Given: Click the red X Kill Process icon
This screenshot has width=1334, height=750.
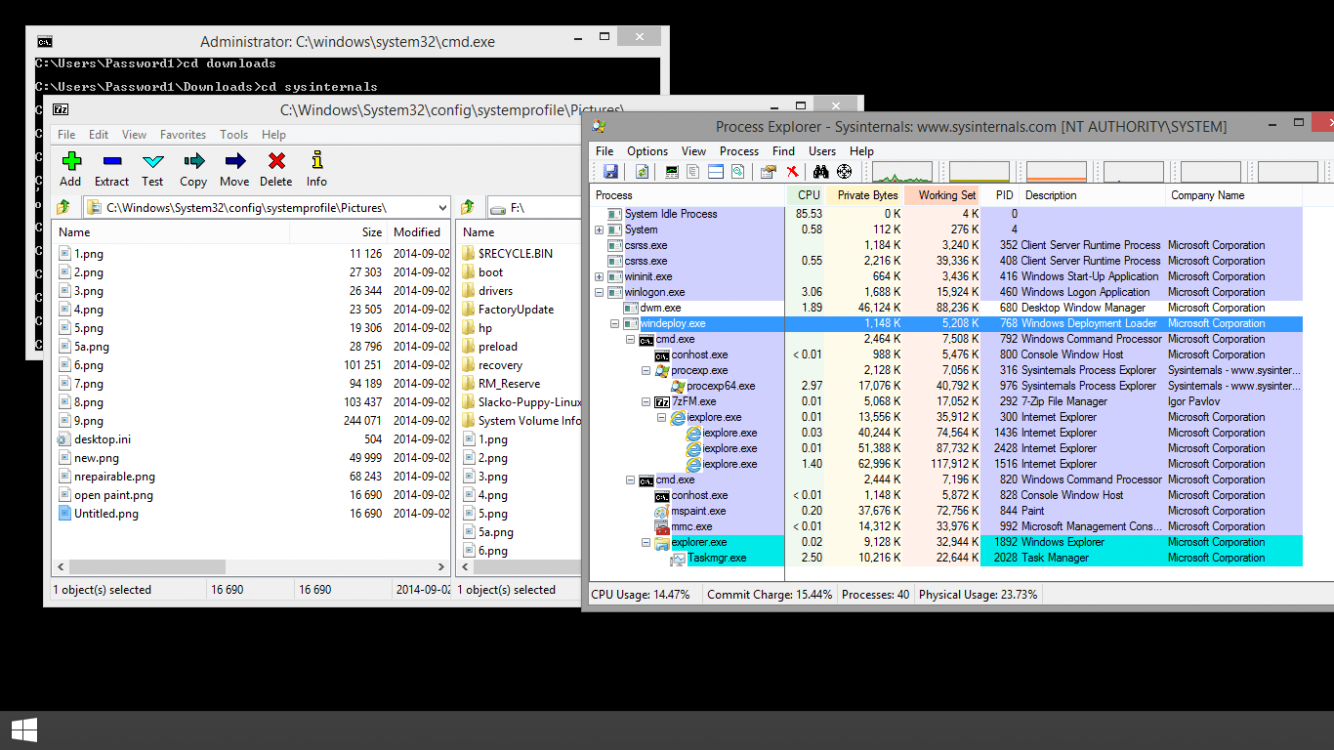Looking at the screenshot, I should [792, 172].
